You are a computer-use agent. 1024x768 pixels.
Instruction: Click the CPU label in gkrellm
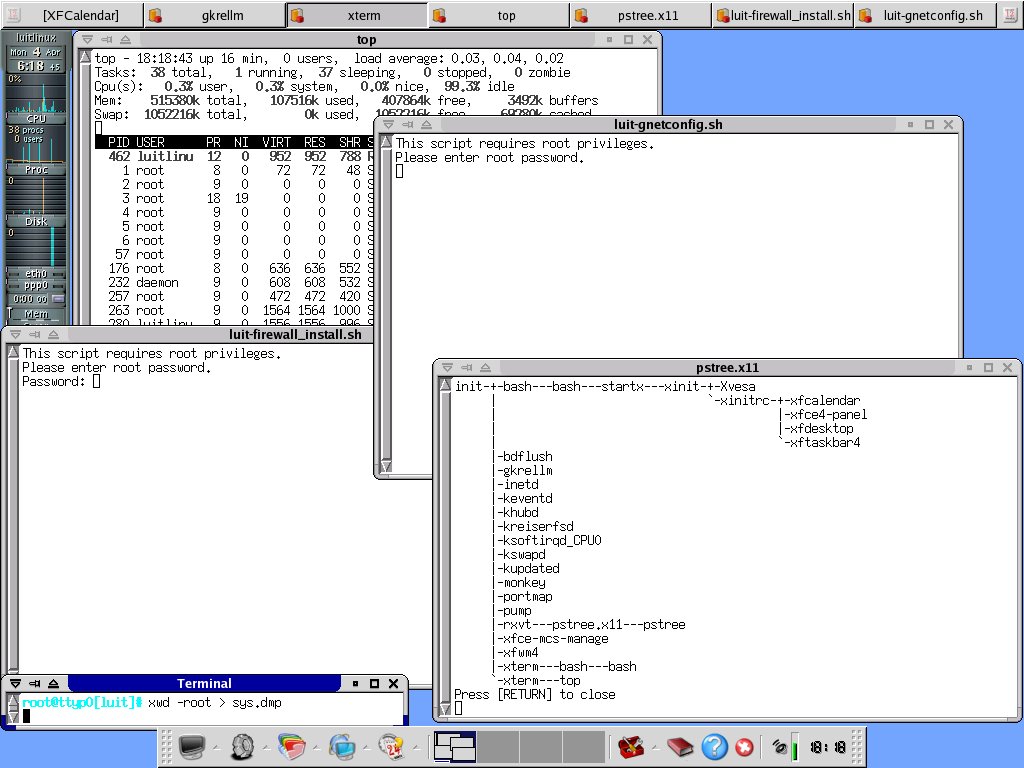coord(36,119)
